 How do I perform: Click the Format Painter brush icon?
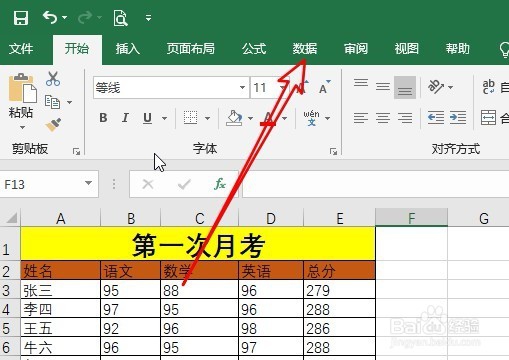[x=54, y=125]
